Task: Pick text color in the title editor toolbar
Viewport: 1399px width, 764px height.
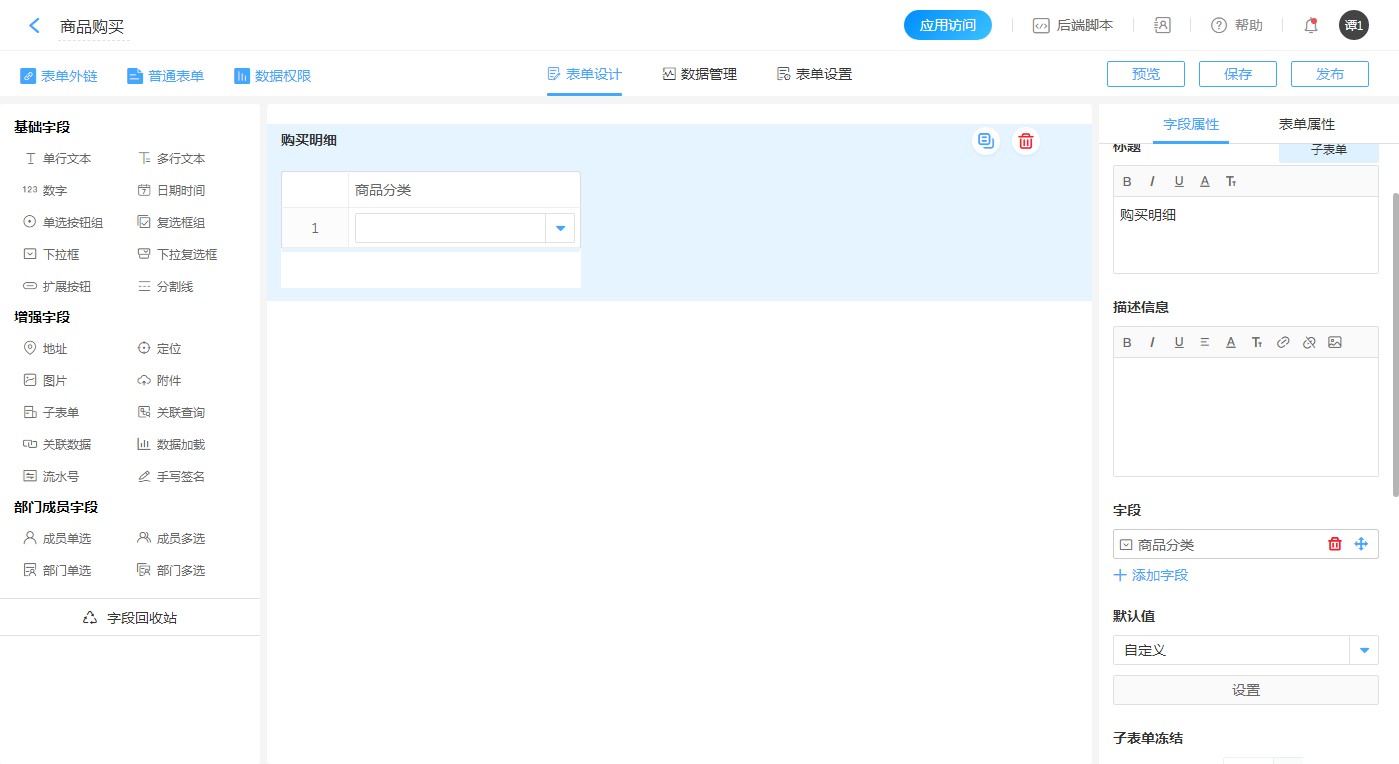Action: point(1205,181)
